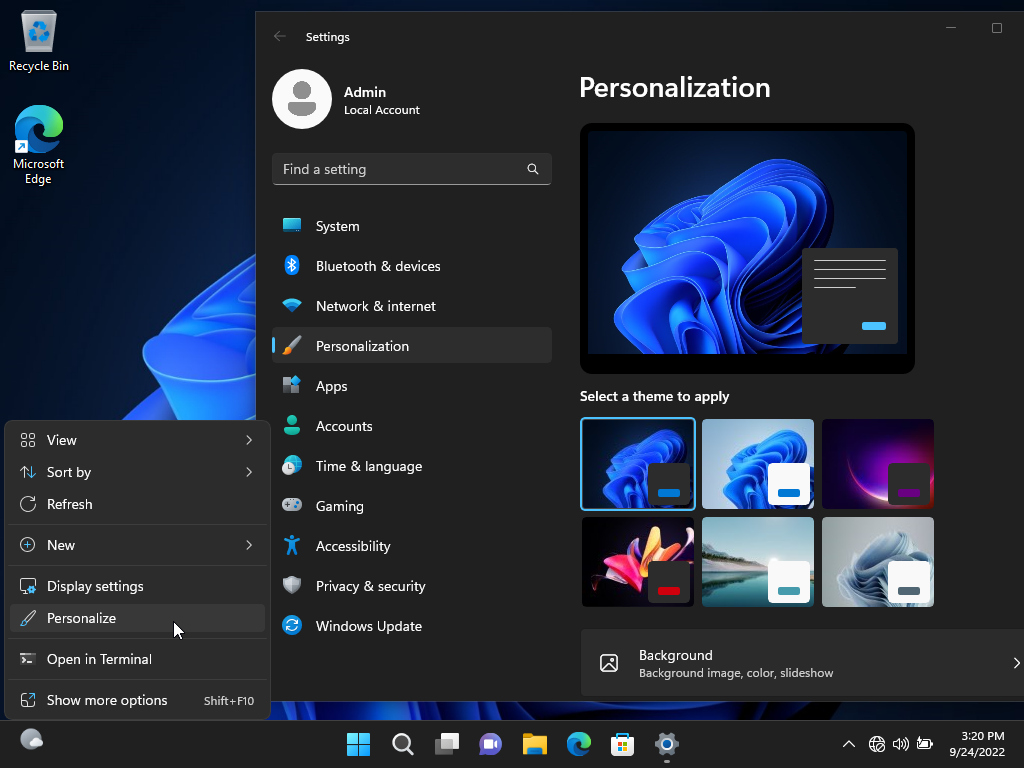The image size is (1024, 768).
Task: Open Gaming settings
Action: (x=412, y=506)
